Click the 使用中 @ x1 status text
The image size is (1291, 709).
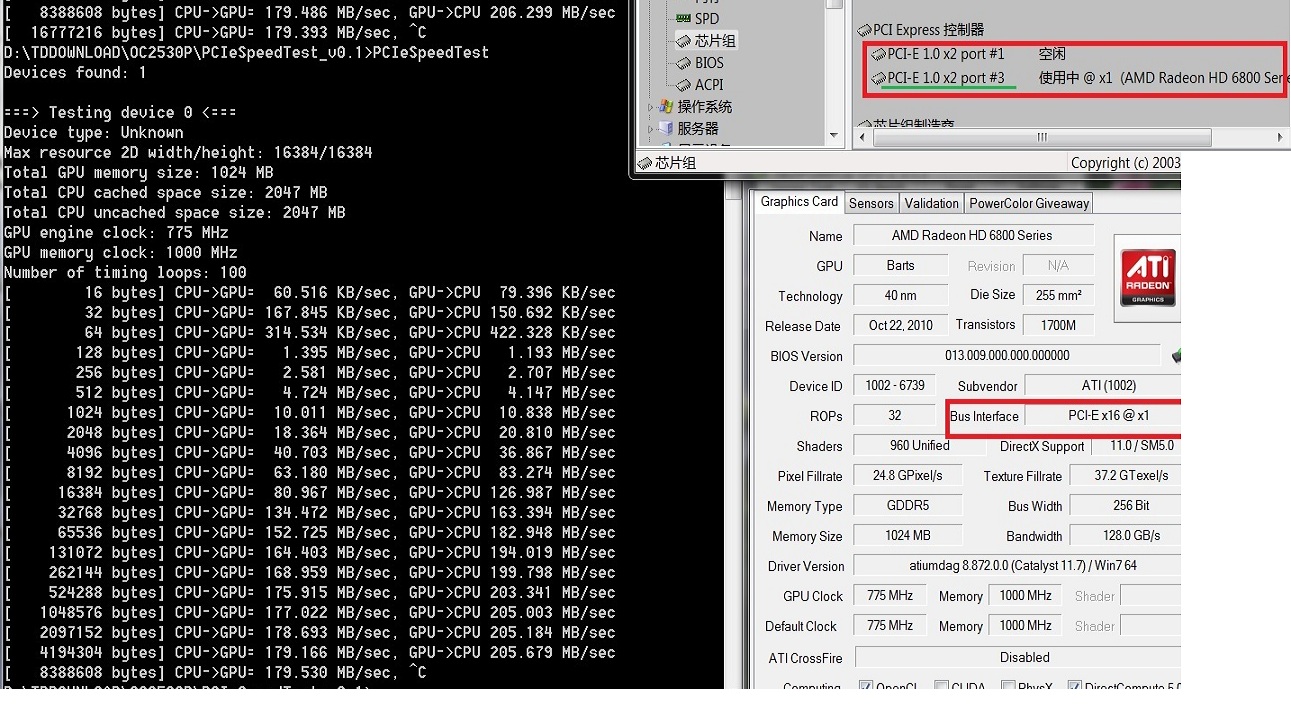click(1075, 78)
